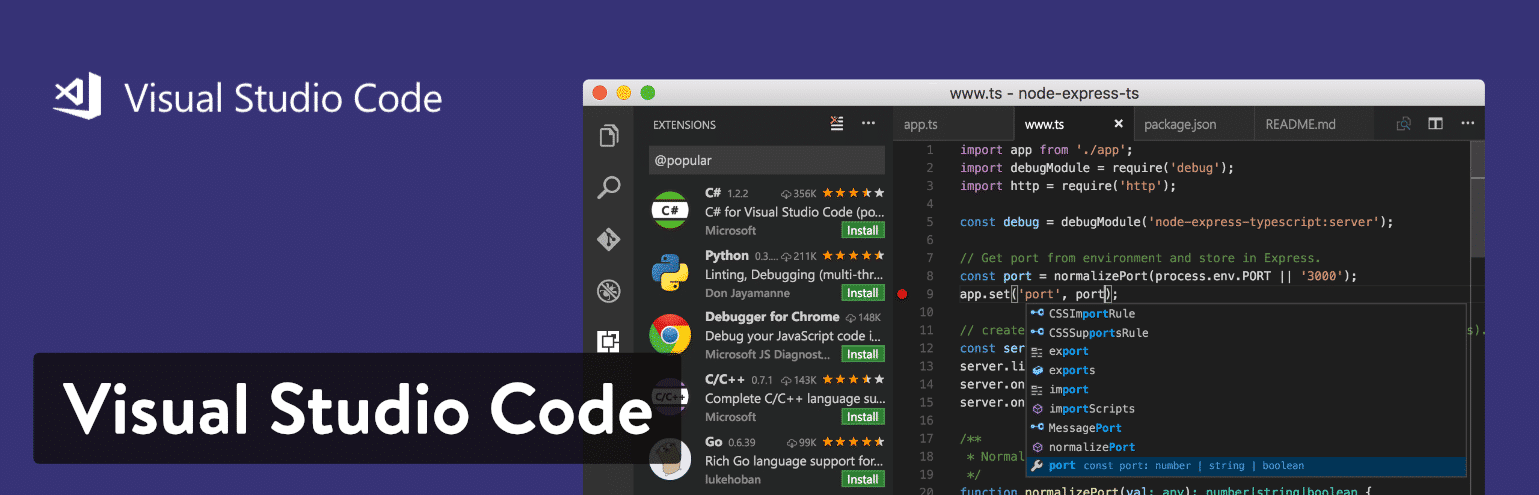This screenshot has width=1539, height=495.
Task: Open the Source Control git icon
Action: point(608,240)
